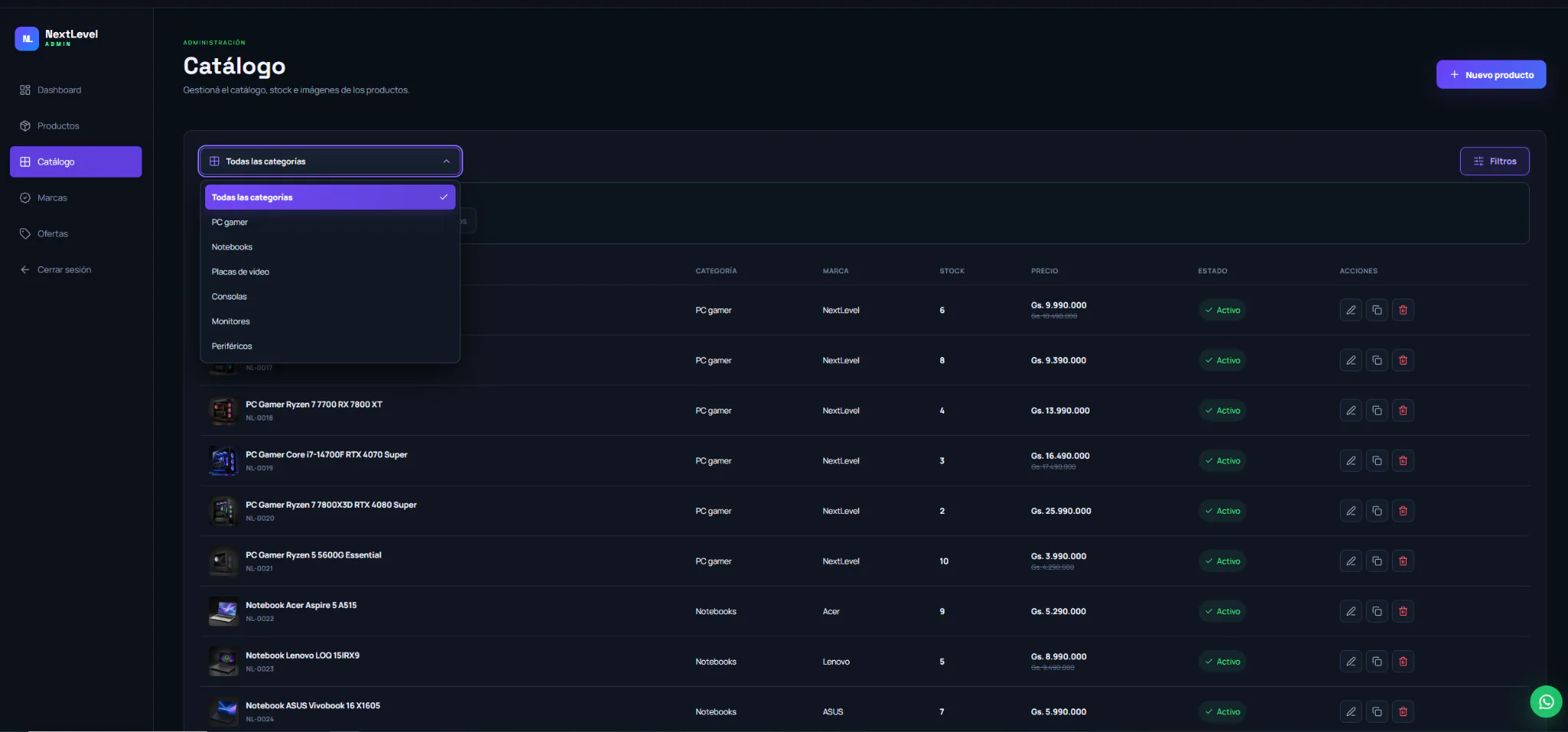Edit the Notebook Acer Aspire 5 A515
Viewport: 1568px width, 732px height.
tap(1351, 611)
